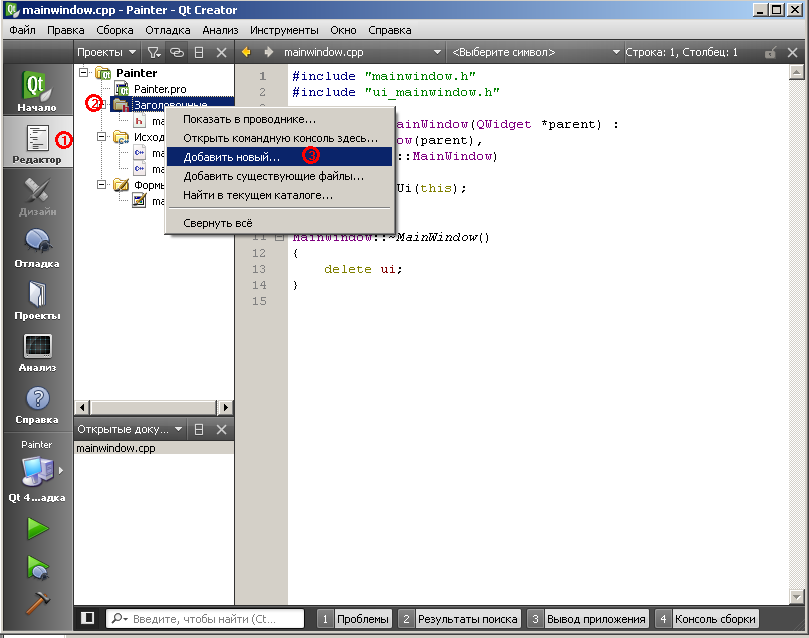Open the Начало welcome mode
809x638 pixels.
click(x=37, y=90)
